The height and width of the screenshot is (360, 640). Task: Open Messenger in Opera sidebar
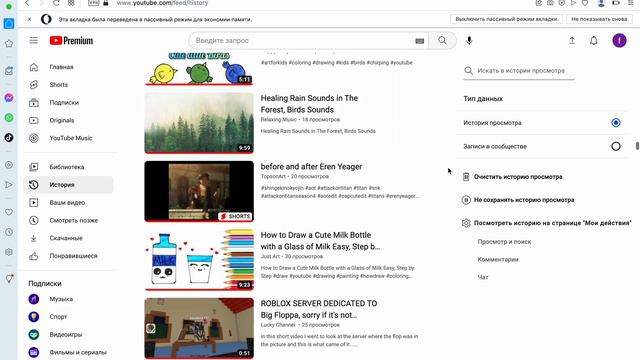(9, 98)
